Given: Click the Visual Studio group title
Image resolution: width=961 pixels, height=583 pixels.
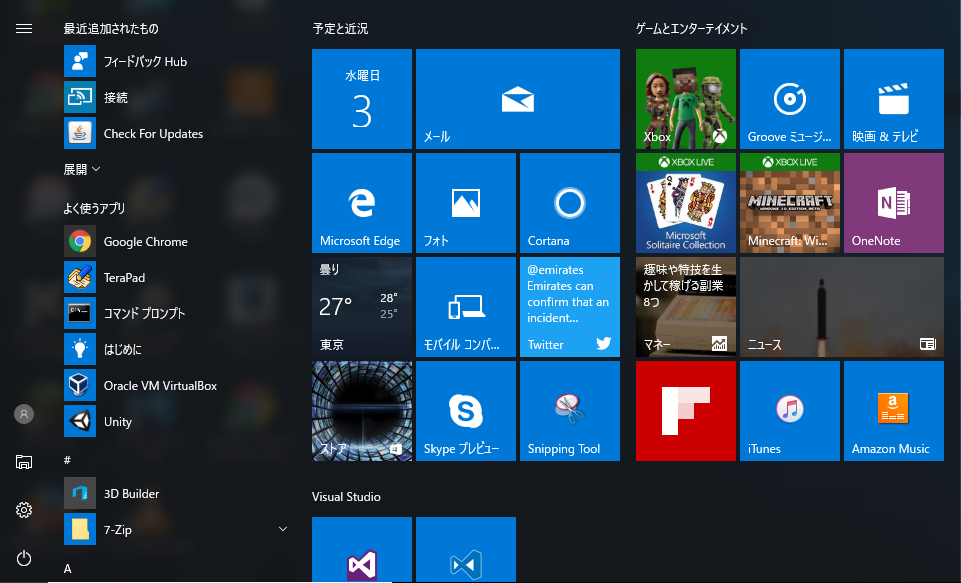Looking at the screenshot, I should tap(346, 497).
